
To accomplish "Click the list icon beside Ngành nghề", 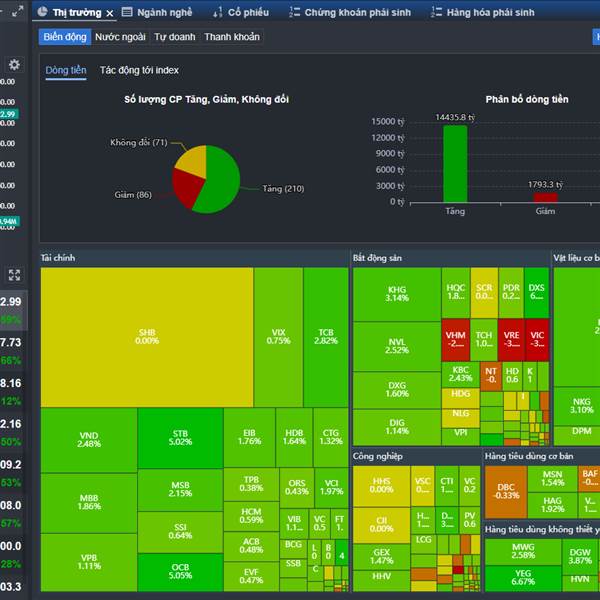I will (127, 12).
